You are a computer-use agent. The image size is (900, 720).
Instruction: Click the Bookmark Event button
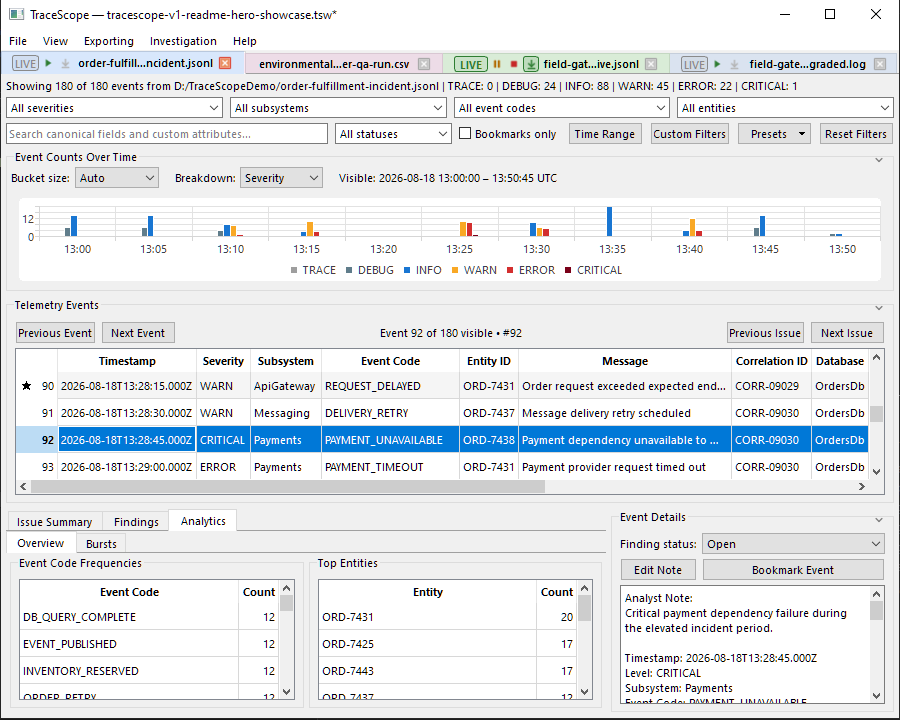tap(793, 570)
